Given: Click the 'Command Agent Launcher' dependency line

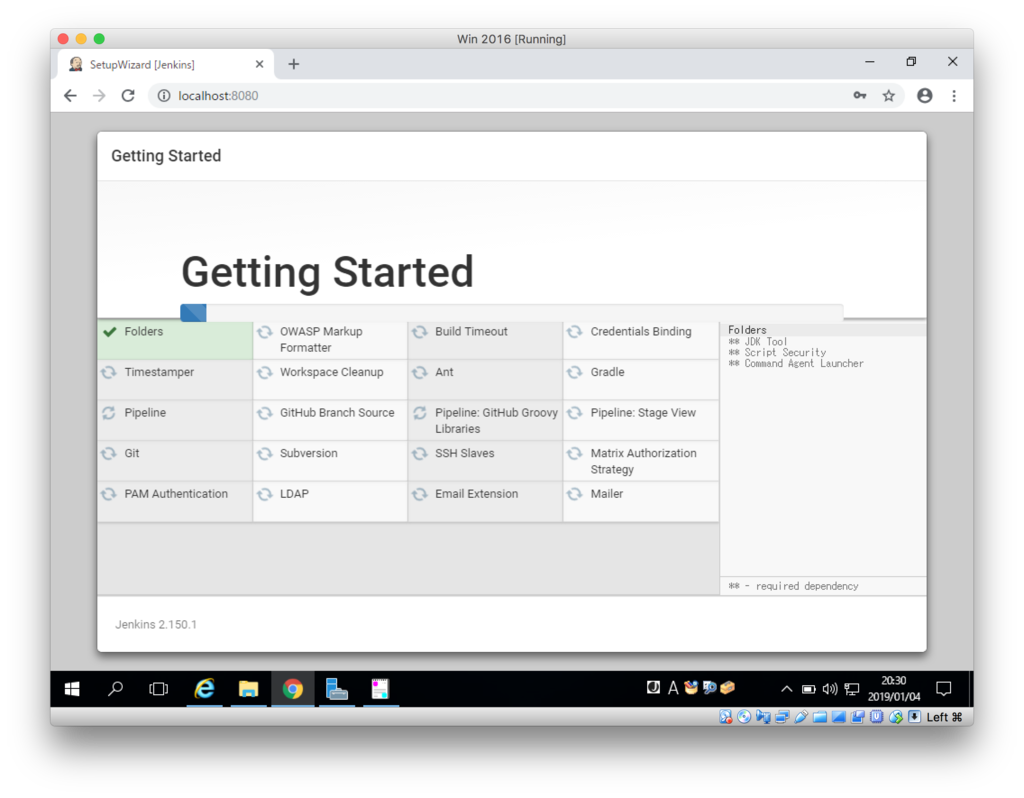Looking at the screenshot, I should point(795,364).
